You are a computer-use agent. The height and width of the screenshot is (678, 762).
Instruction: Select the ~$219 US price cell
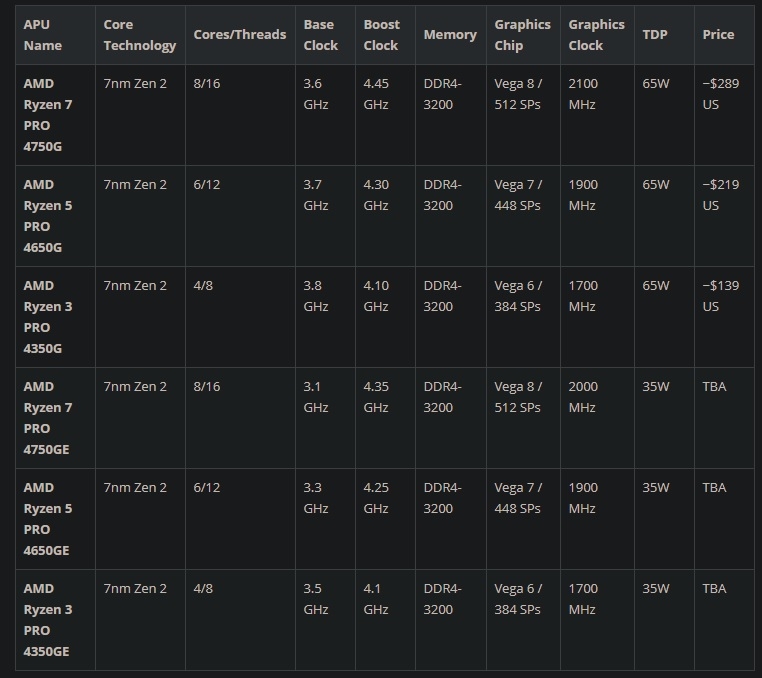(721, 195)
